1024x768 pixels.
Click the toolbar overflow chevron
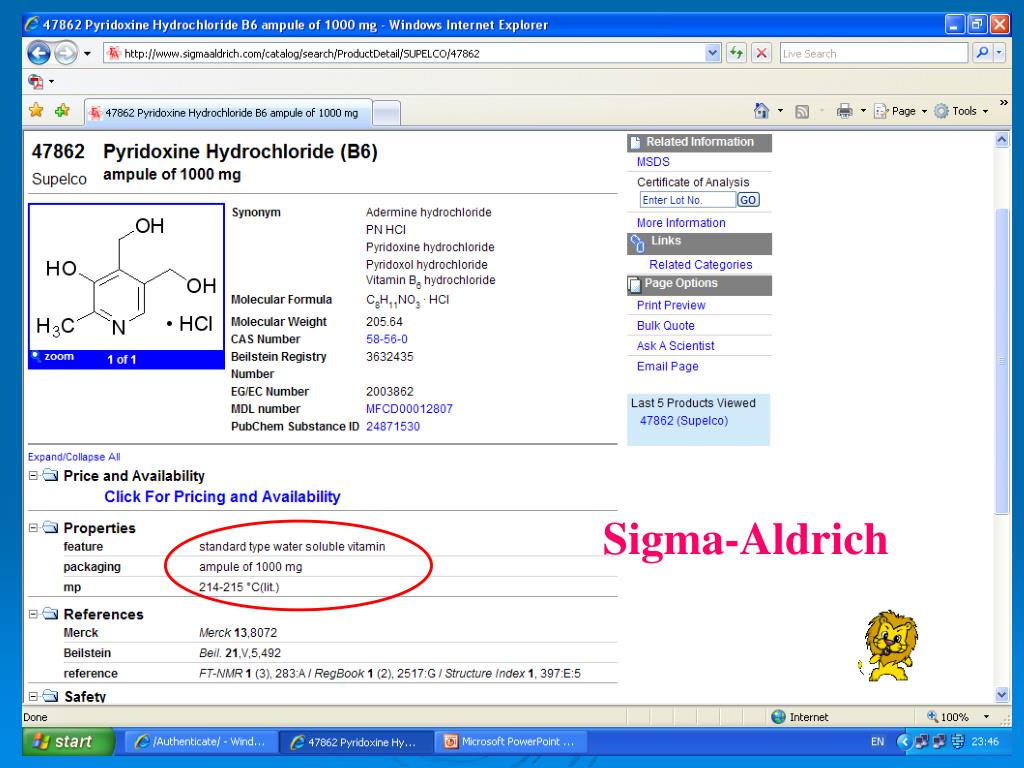pos(1004,103)
